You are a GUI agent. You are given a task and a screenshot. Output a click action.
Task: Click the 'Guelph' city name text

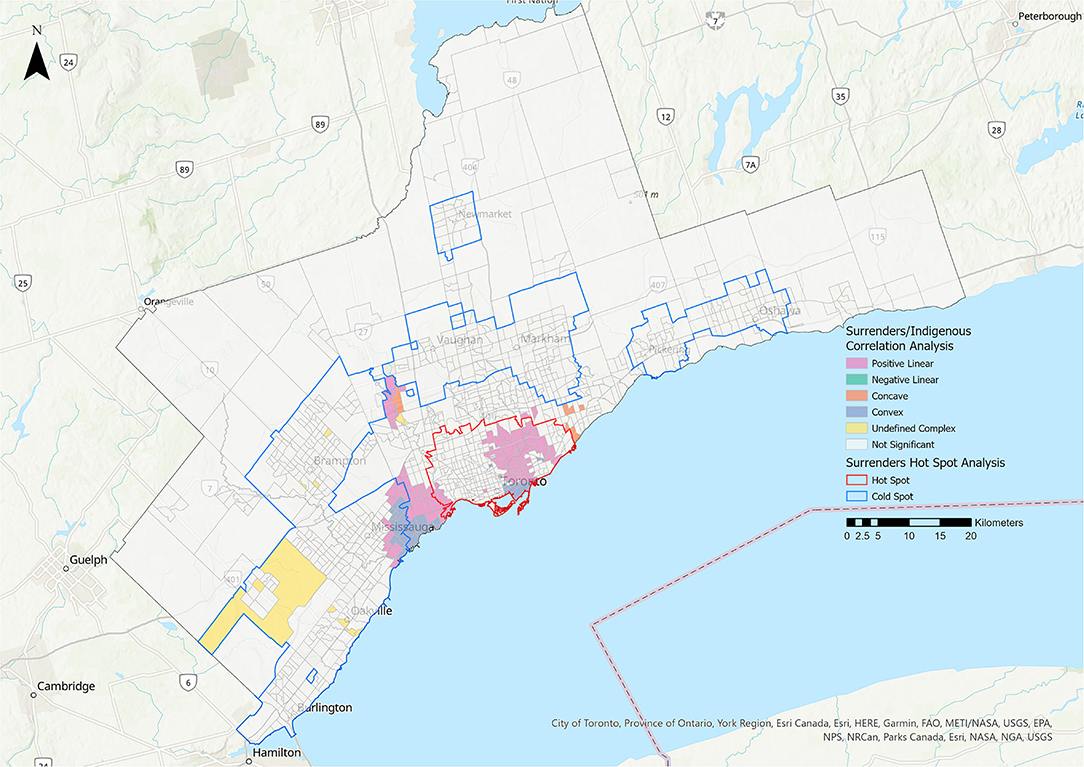88,560
